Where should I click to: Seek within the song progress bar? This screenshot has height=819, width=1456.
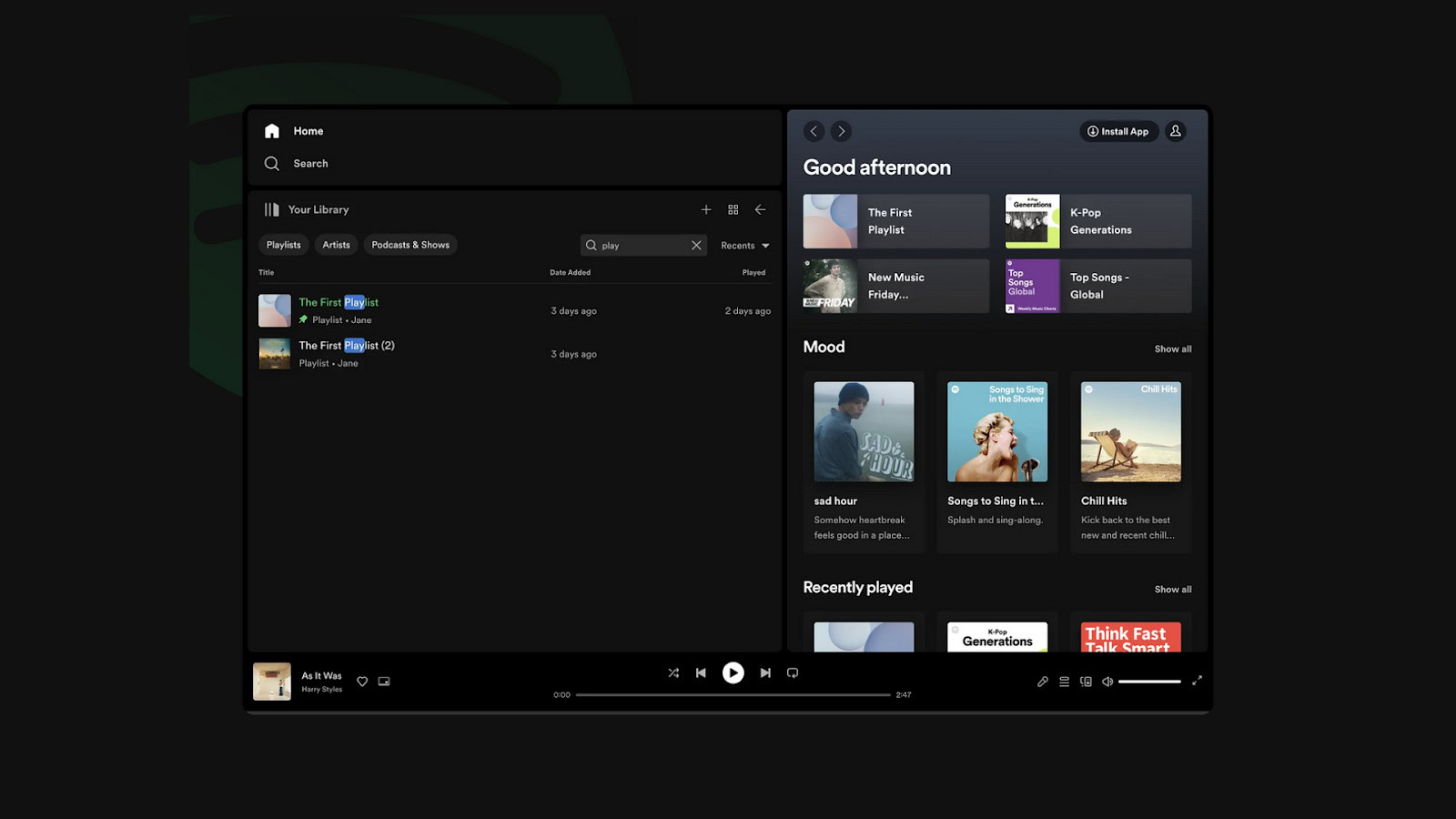733,694
